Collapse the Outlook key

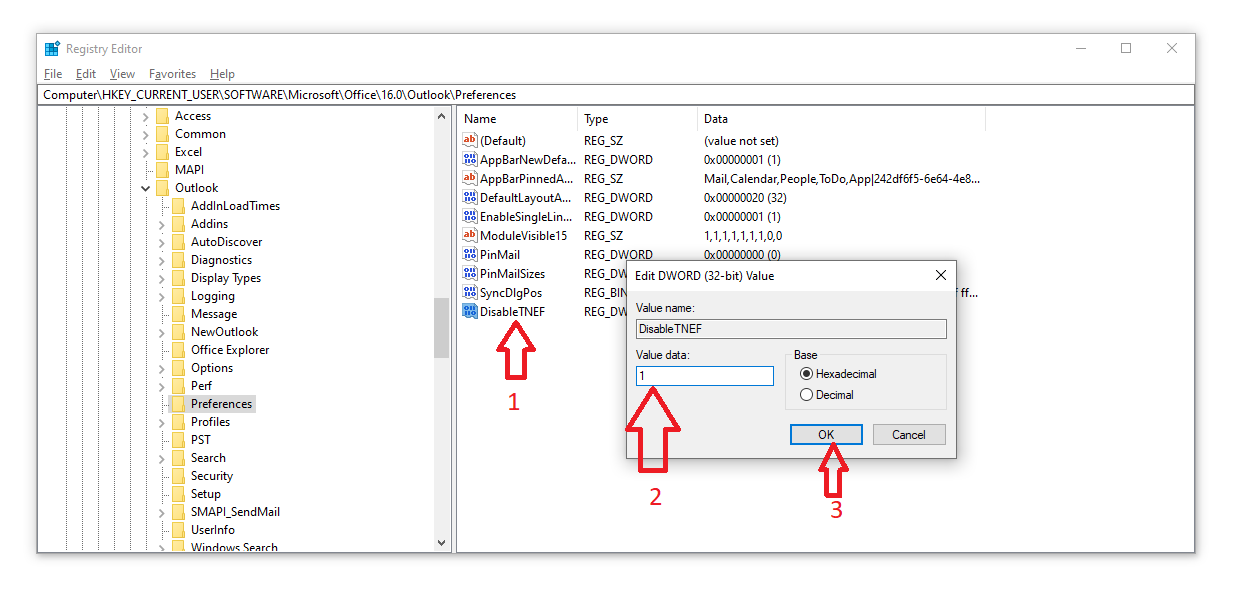pyautogui.click(x=146, y=188)
